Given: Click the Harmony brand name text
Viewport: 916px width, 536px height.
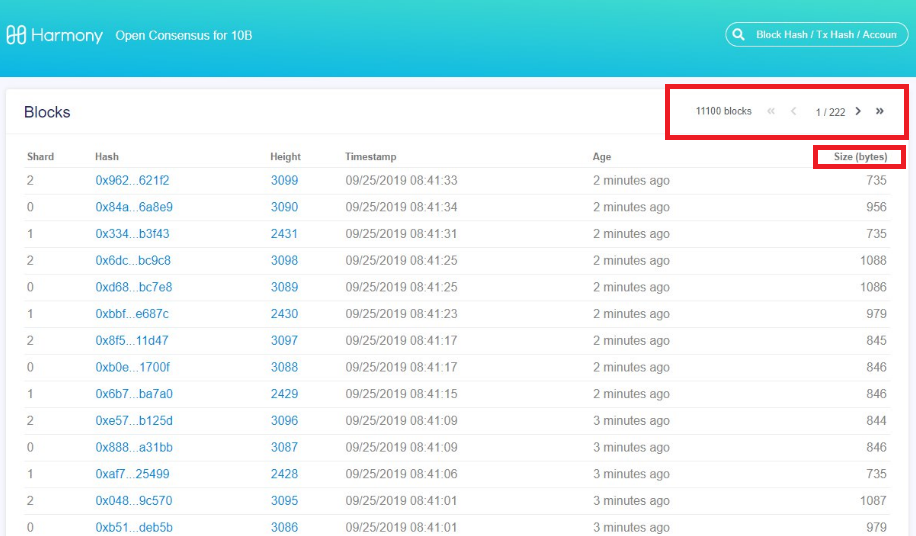Looking at the screenshot, I should pyautogui.click(x=67, y=36).
